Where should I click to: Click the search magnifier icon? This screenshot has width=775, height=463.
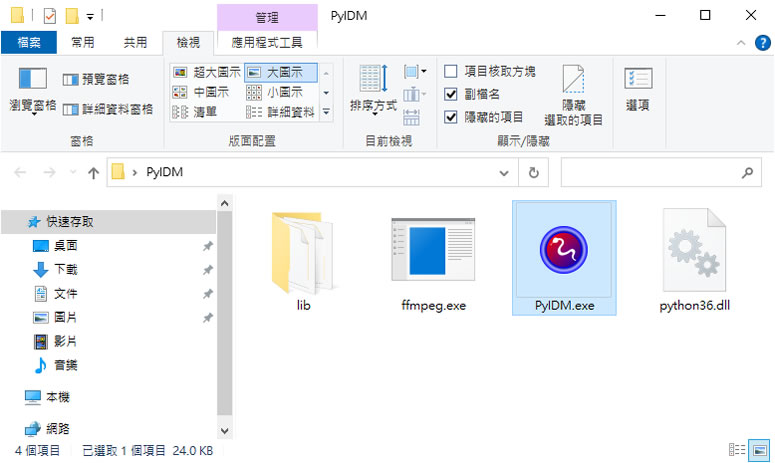pyautogui.click(x=747, y=172)
